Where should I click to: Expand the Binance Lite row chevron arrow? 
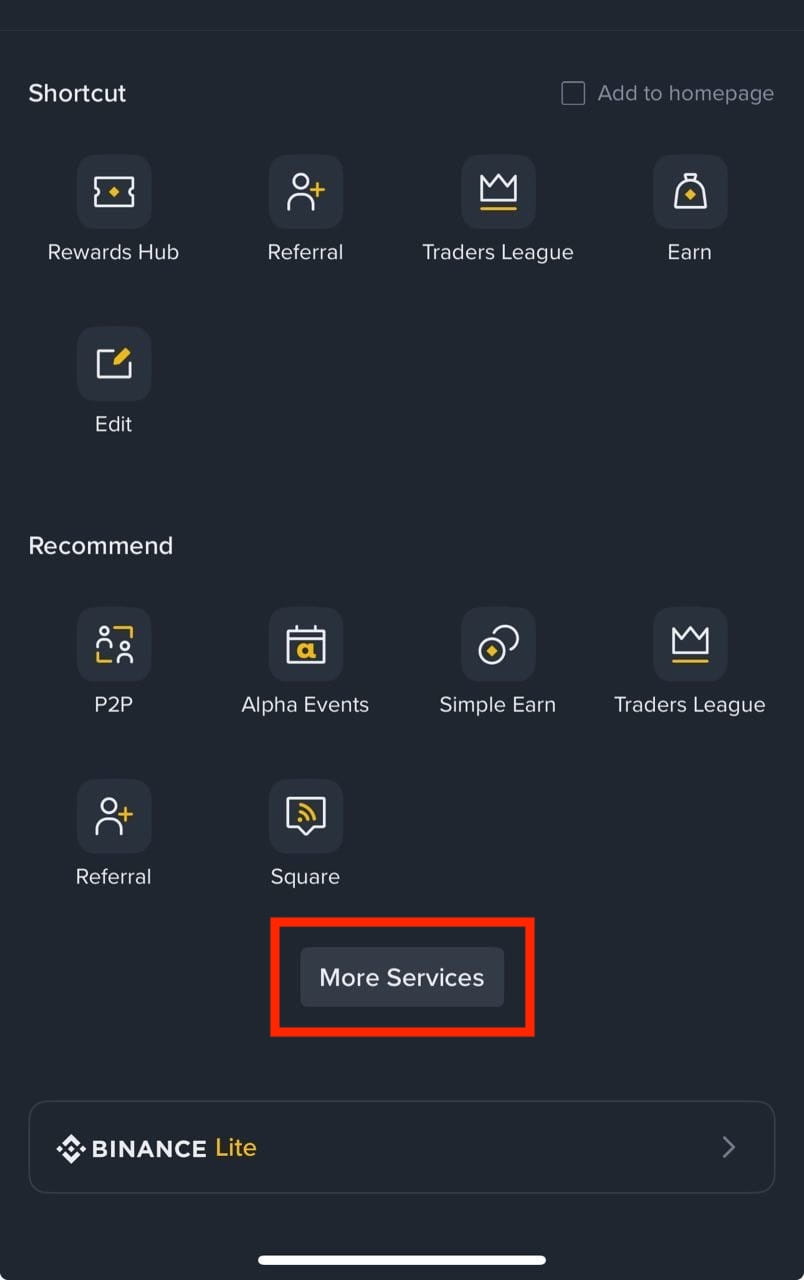[729, 1147]
